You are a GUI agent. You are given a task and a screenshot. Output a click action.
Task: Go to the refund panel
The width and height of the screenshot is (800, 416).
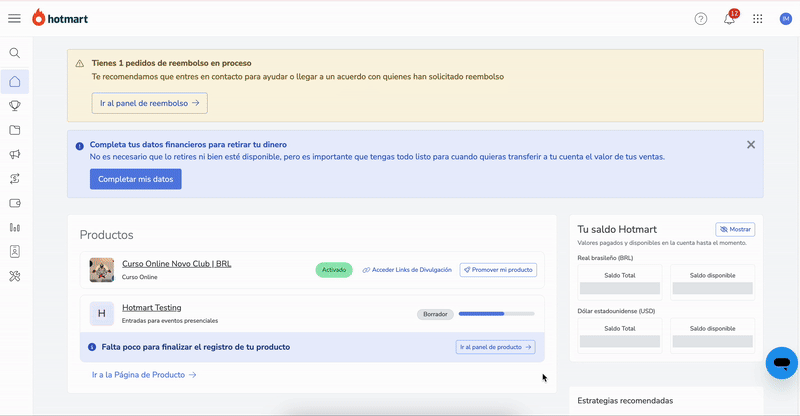tap(149, 103)
